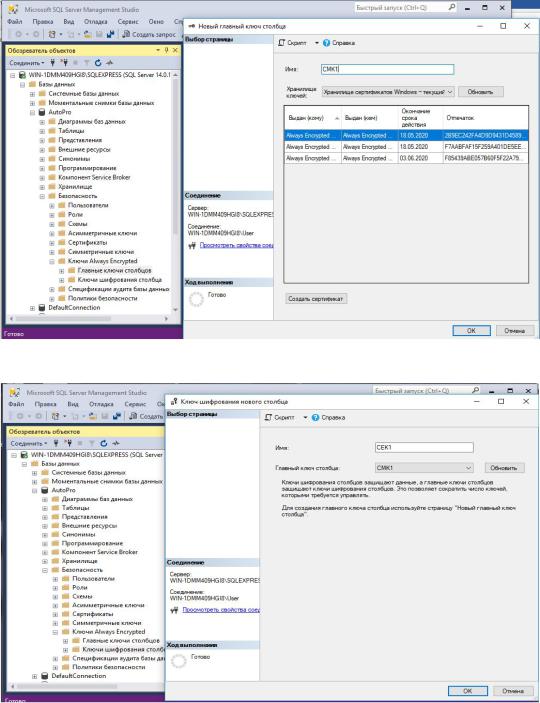The height and width of the screenshot is (703, 540).
Task: Open the Файл menu in SSMS behind CMK1 dialog
Action: (15, 21)
